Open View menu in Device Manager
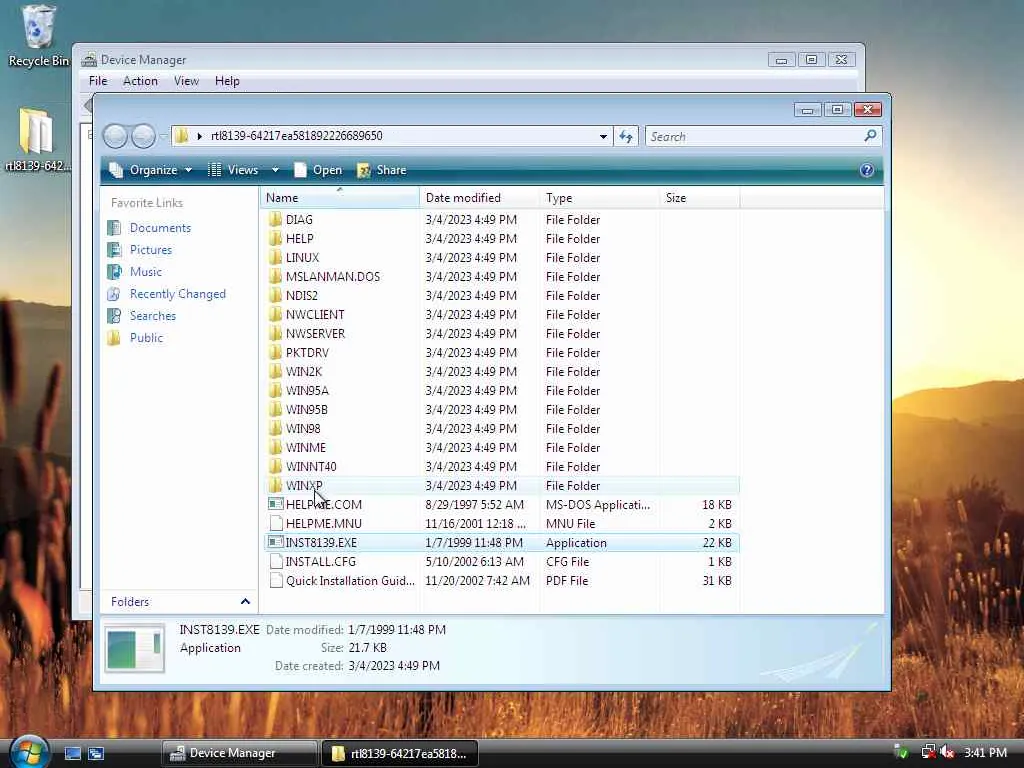This screenshot has width=1024, height=768. [x=186, y=81]
